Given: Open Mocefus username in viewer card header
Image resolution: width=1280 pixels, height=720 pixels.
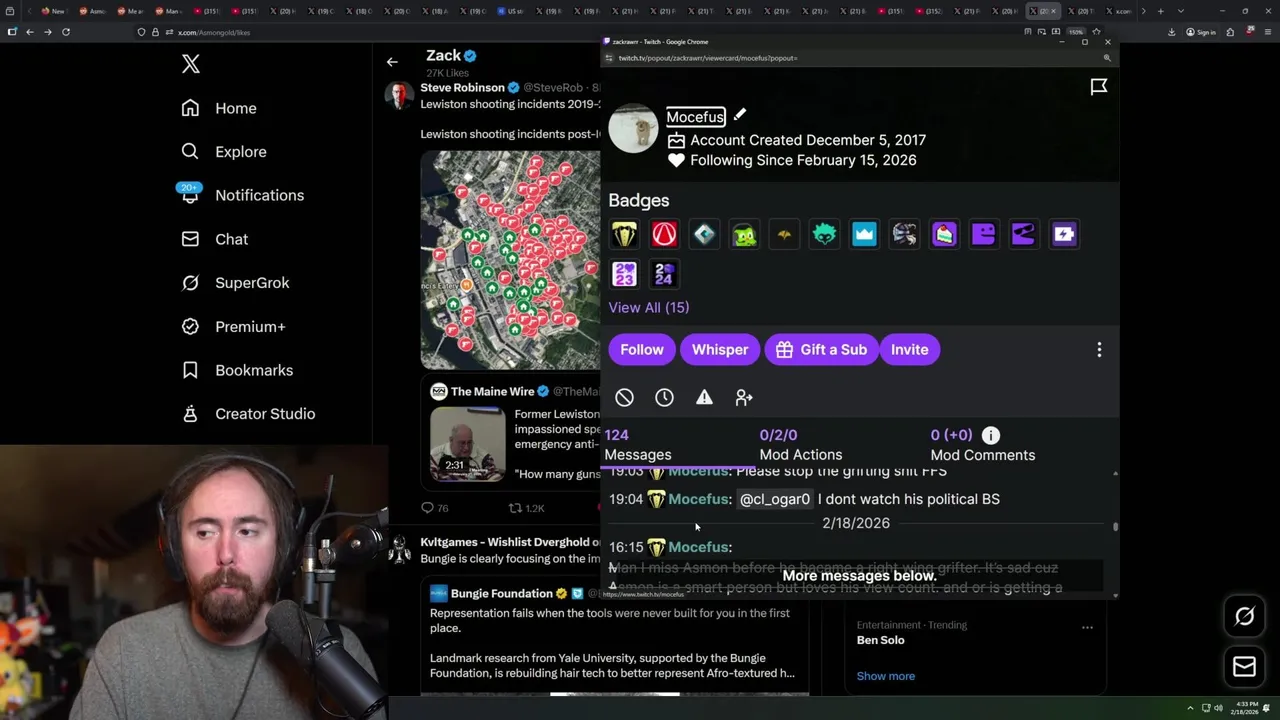Looking at the screenshot, I should tap(696, 117).
